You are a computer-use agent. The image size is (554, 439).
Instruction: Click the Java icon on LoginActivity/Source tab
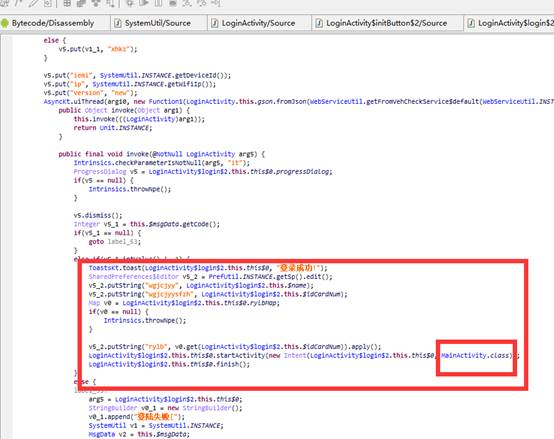[214, 23]
